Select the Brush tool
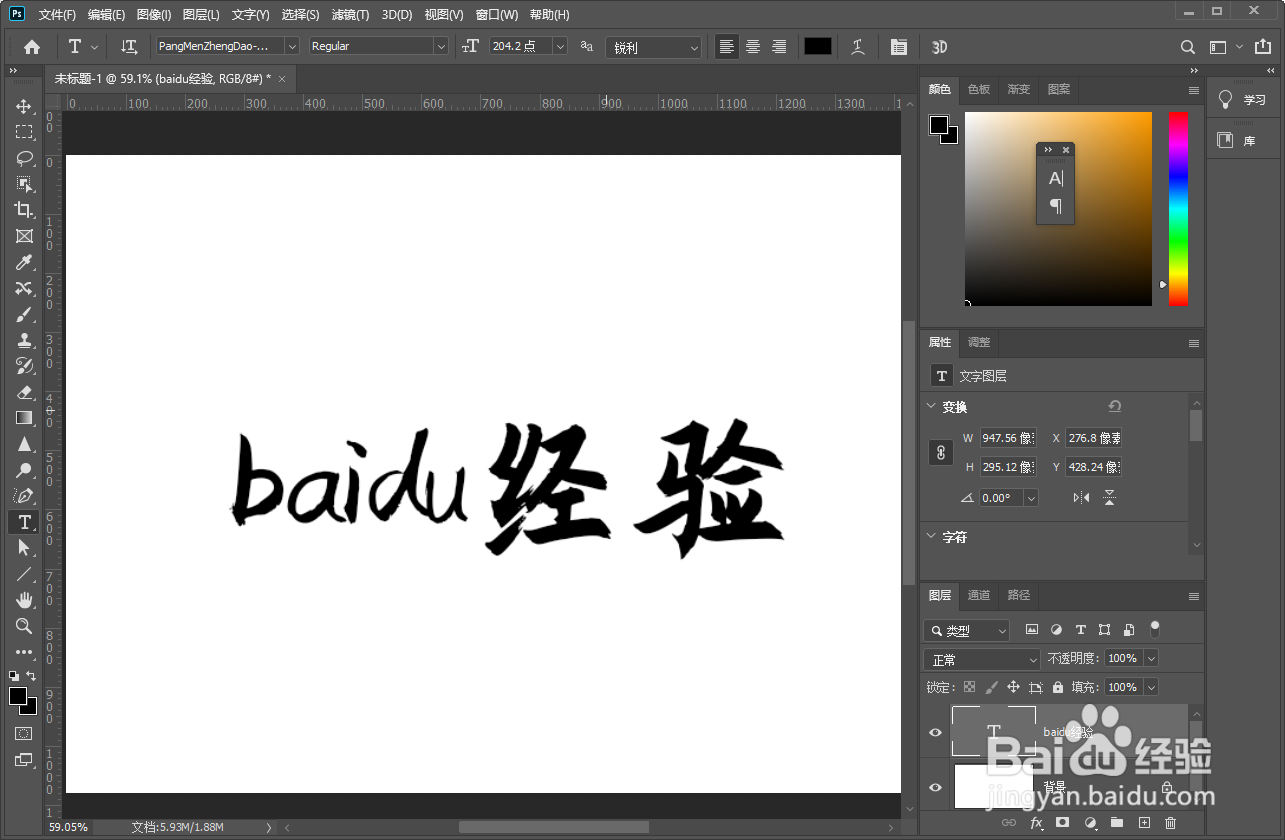The height and width of the screenshot is (840, 1285). point(24,314)
